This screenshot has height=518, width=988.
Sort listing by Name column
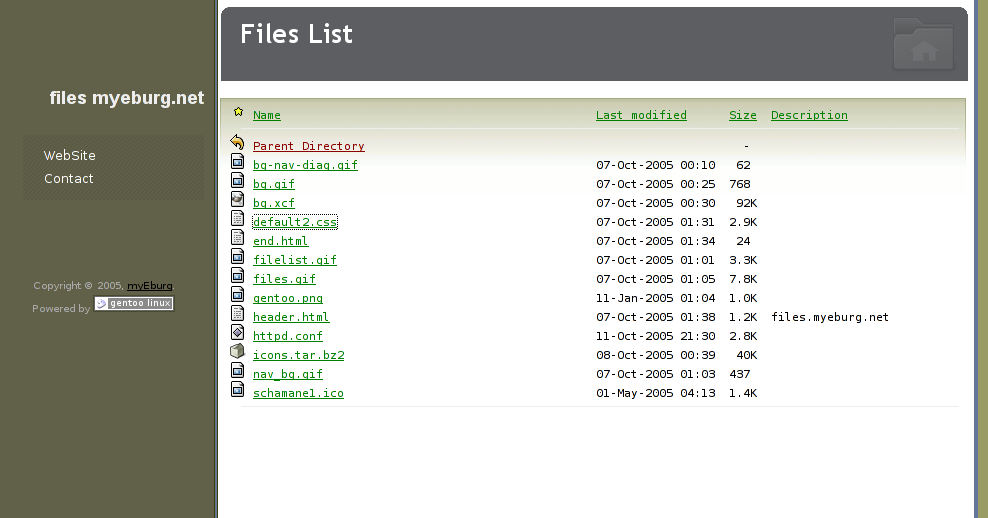[267, 115]
